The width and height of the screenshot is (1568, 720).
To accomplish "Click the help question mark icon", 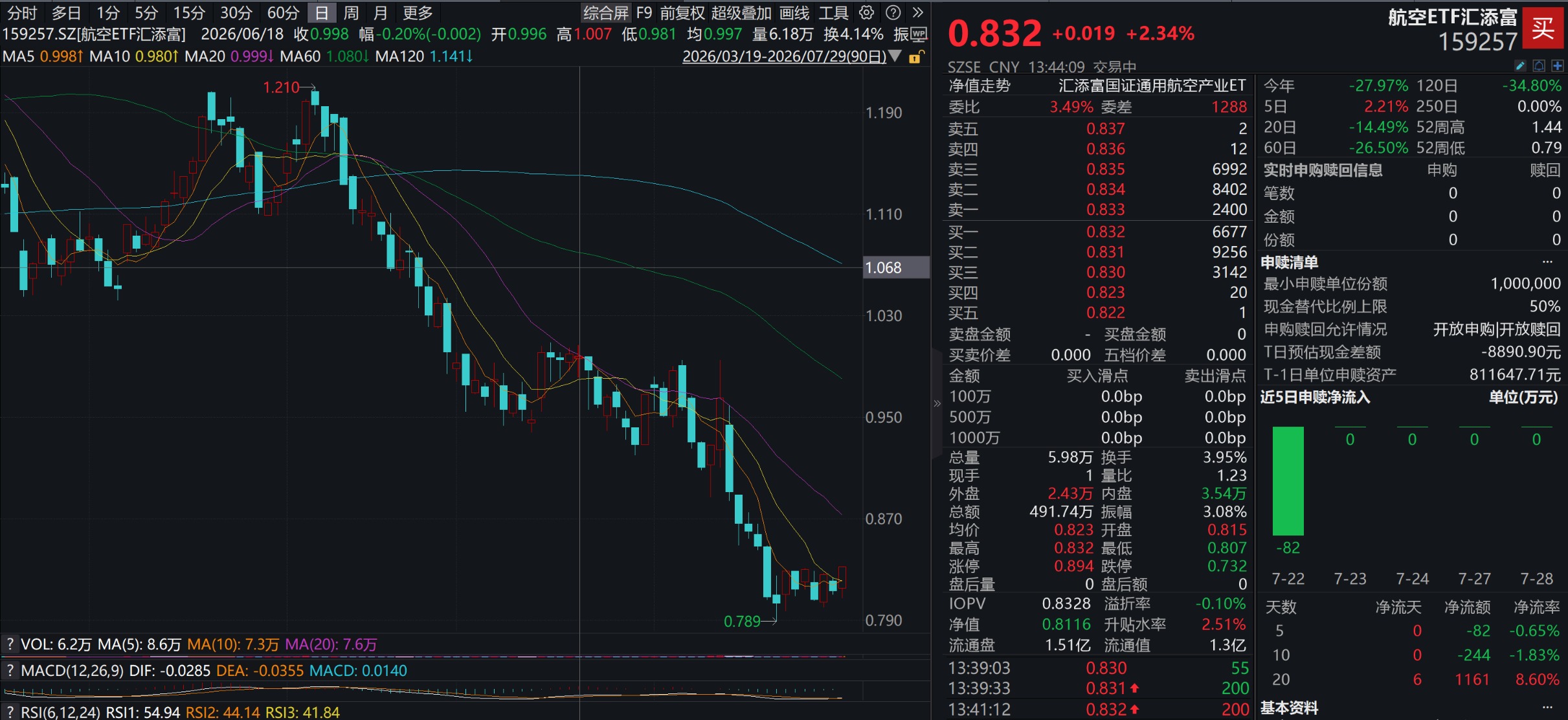I will click(893, 12).
